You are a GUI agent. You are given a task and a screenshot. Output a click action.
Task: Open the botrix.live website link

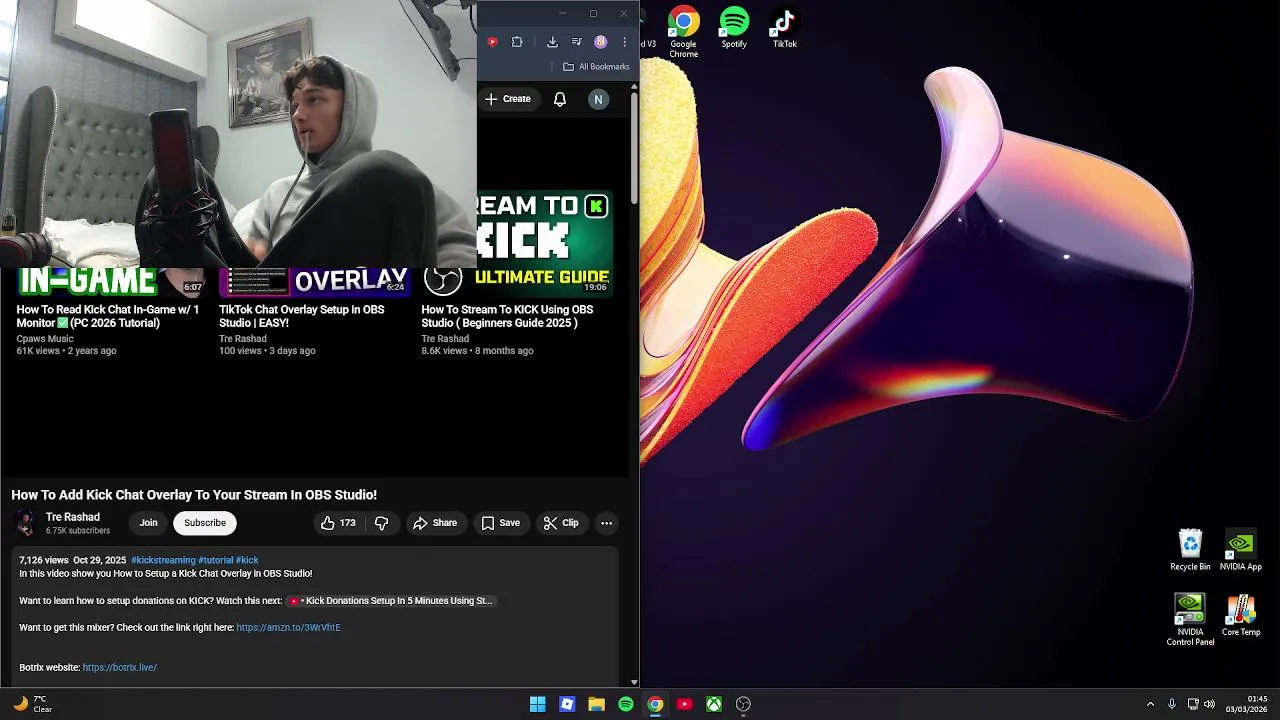[120, 668]
